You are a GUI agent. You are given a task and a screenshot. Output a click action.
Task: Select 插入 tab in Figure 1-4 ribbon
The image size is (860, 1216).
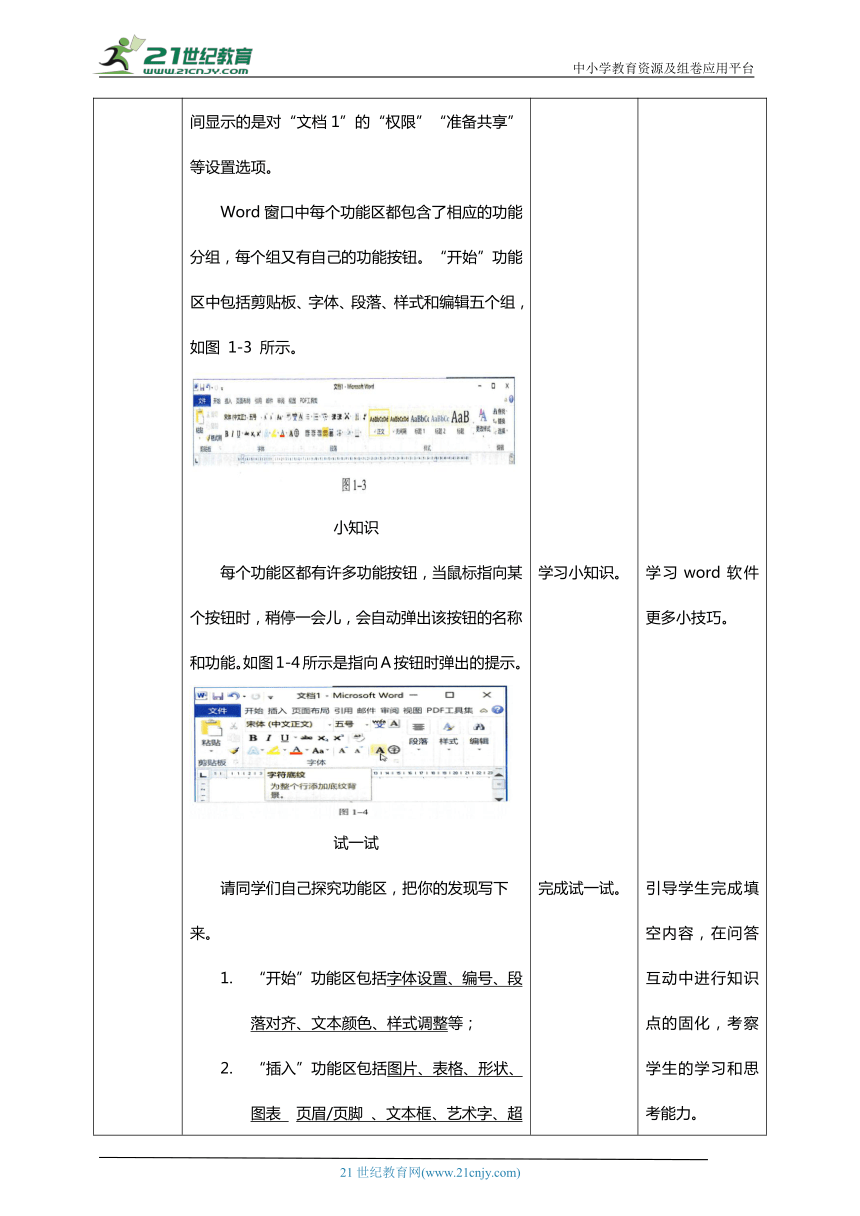(277, 710)
